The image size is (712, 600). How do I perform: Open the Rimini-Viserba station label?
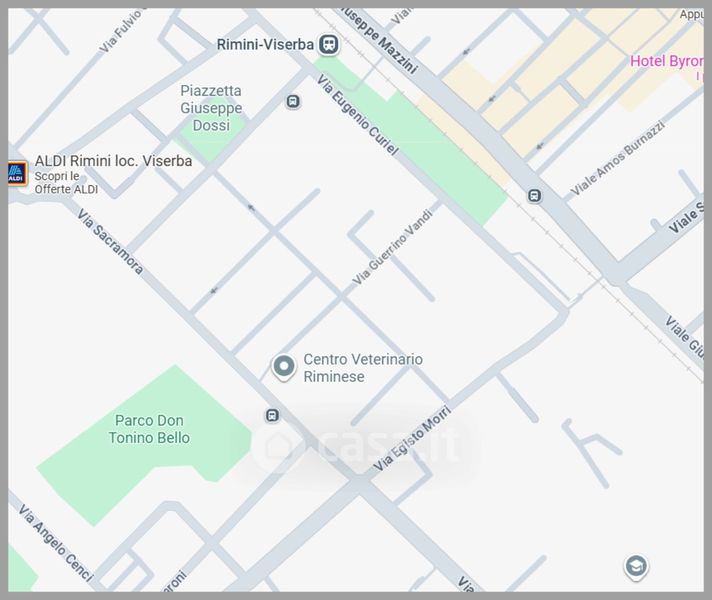[264, 44]
